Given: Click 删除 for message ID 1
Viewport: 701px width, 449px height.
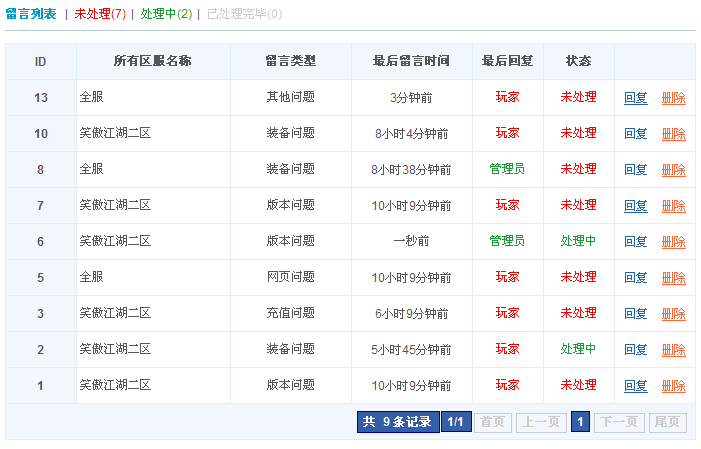Looking at the screenshot, I should click(673, 386).
